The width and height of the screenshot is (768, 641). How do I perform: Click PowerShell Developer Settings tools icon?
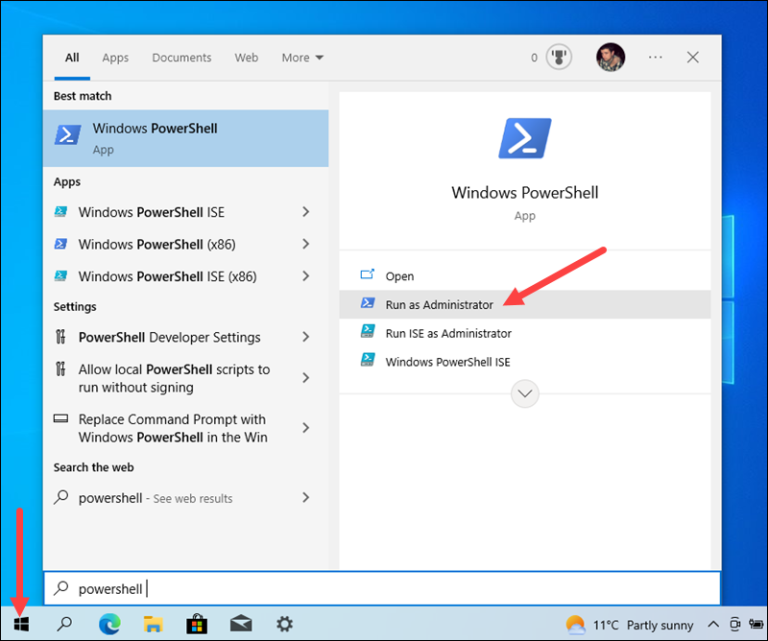click(60, 337)
